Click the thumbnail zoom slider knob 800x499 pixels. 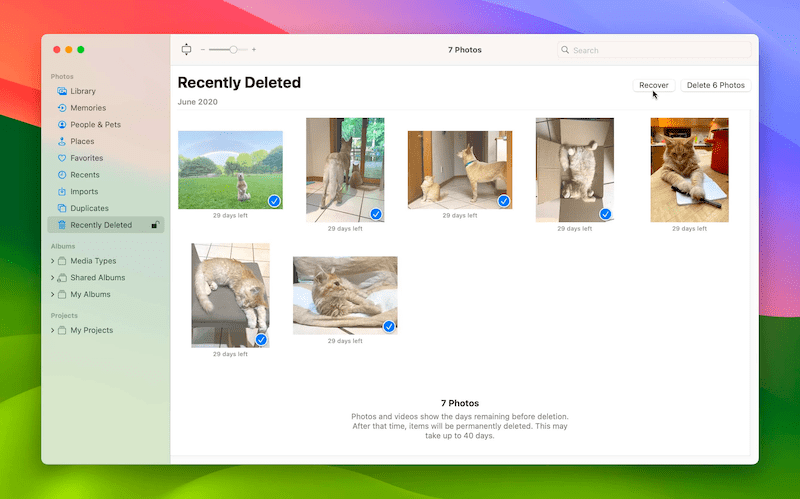233,49
